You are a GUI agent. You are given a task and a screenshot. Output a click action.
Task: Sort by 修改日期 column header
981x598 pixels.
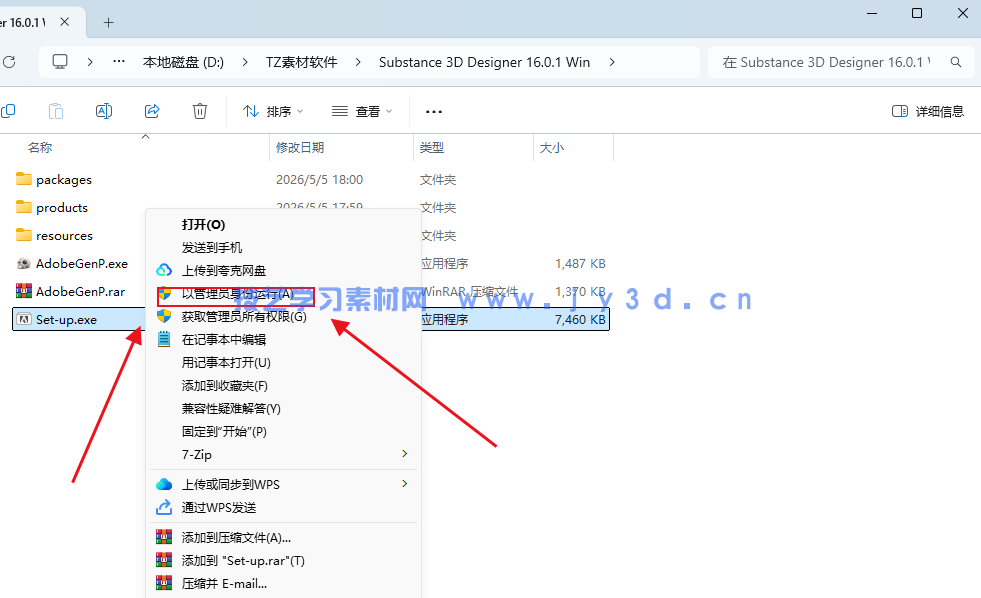pos(300,148)
